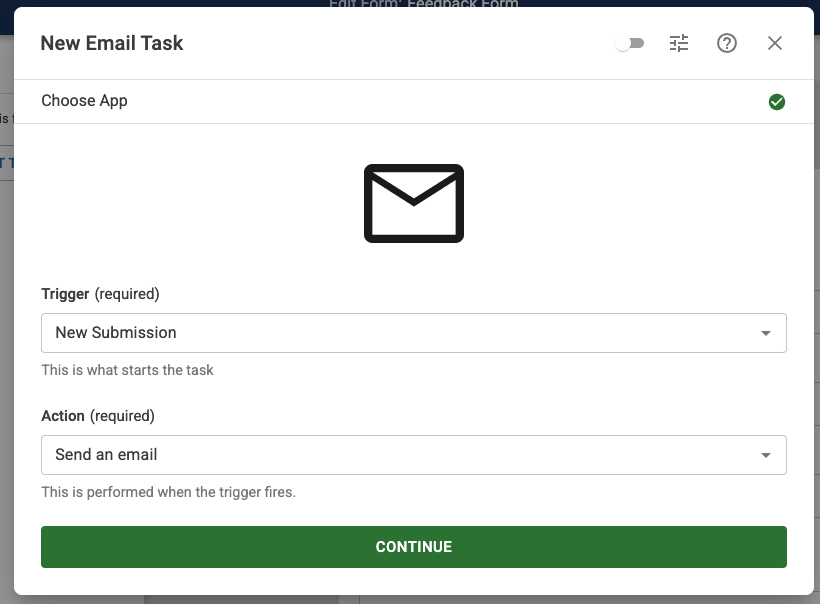This screenshot has width=820, height=604.
Task: Click the blue tab behind dialog's left edge
Action: tap(6, 163)
